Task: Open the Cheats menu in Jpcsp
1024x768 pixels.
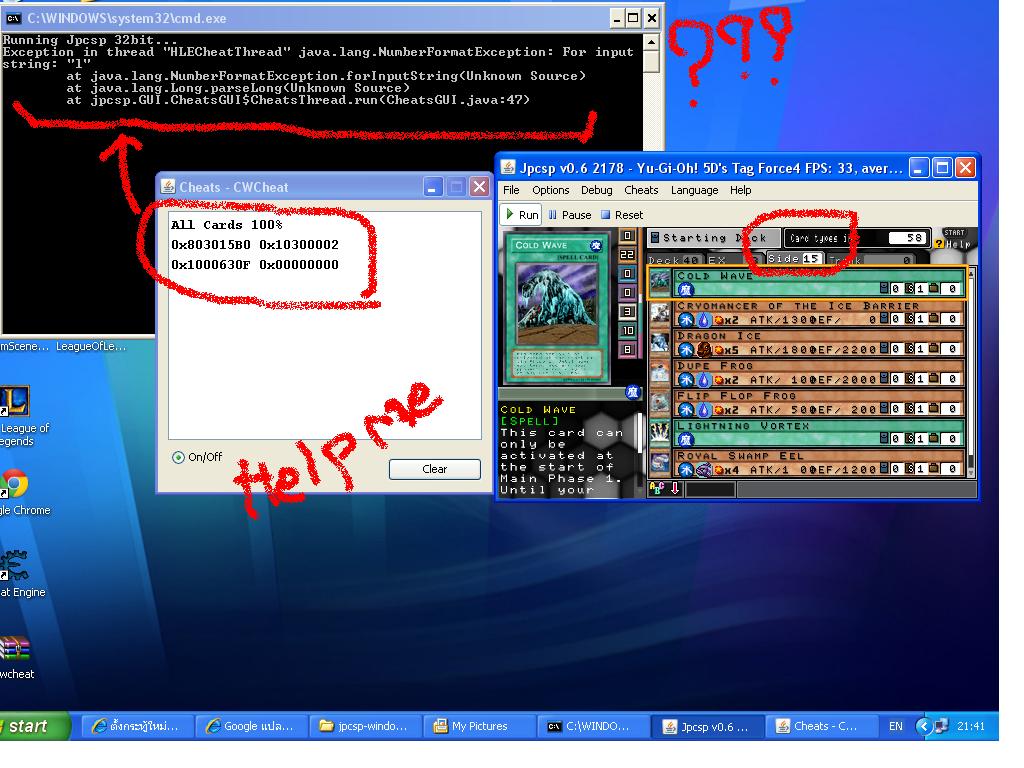Action: (641, 190)
